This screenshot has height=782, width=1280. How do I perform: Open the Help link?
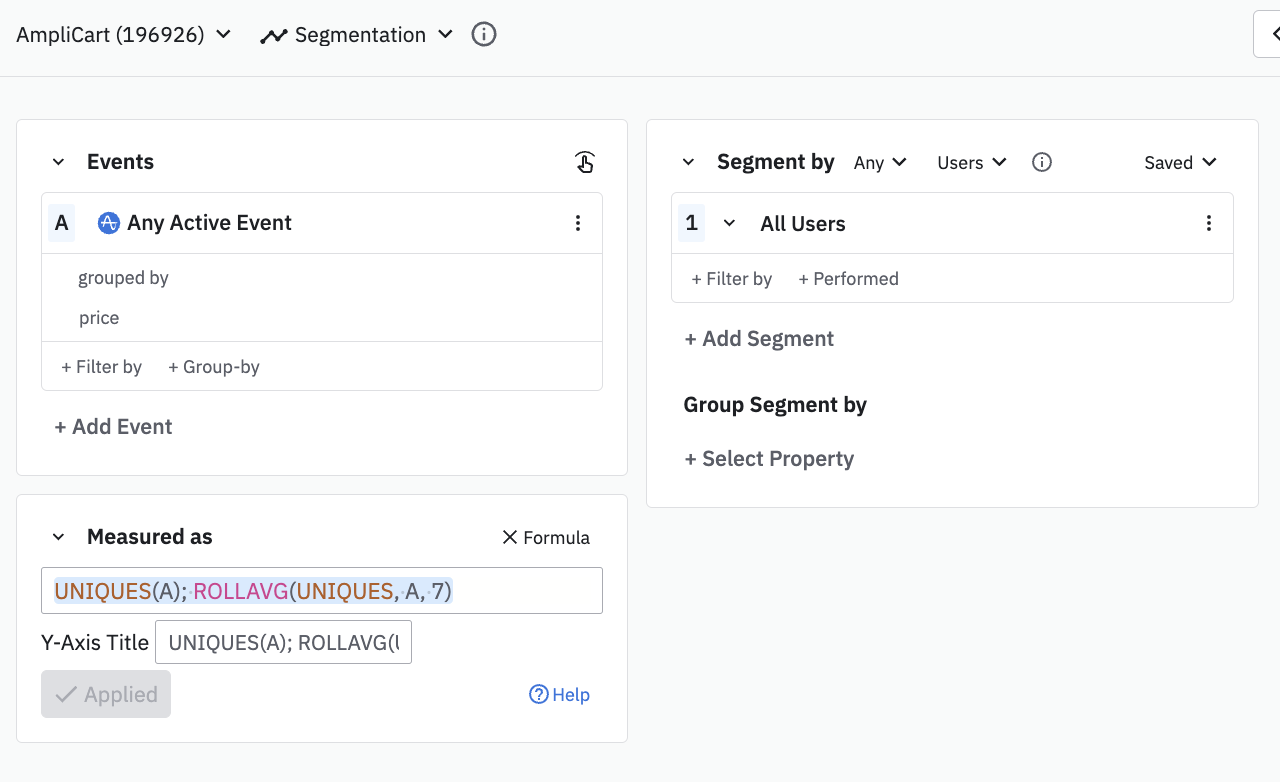point(560,694)
